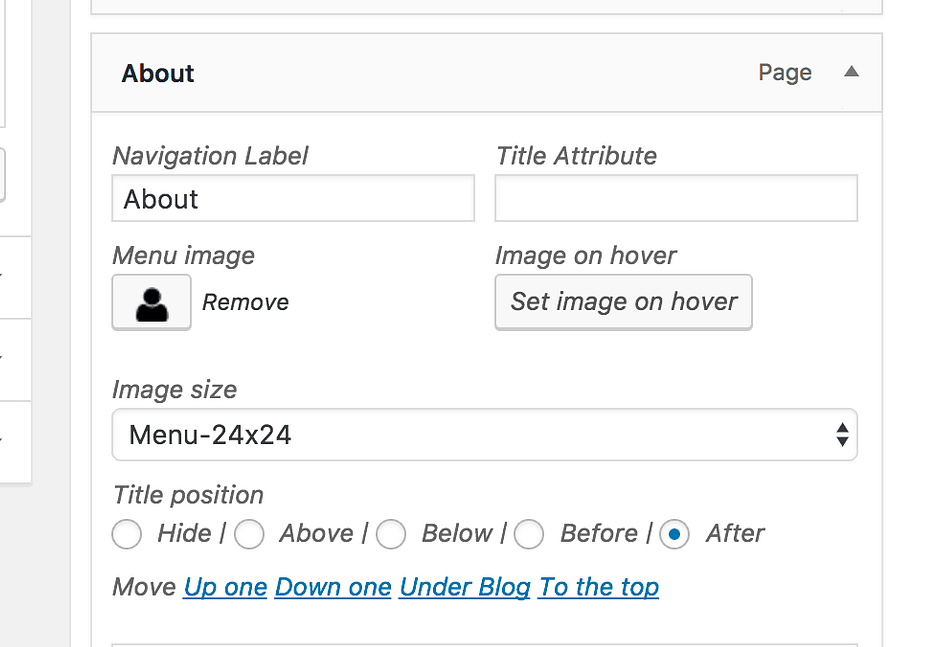Select "Hide" title position

(x=127, y=535)
